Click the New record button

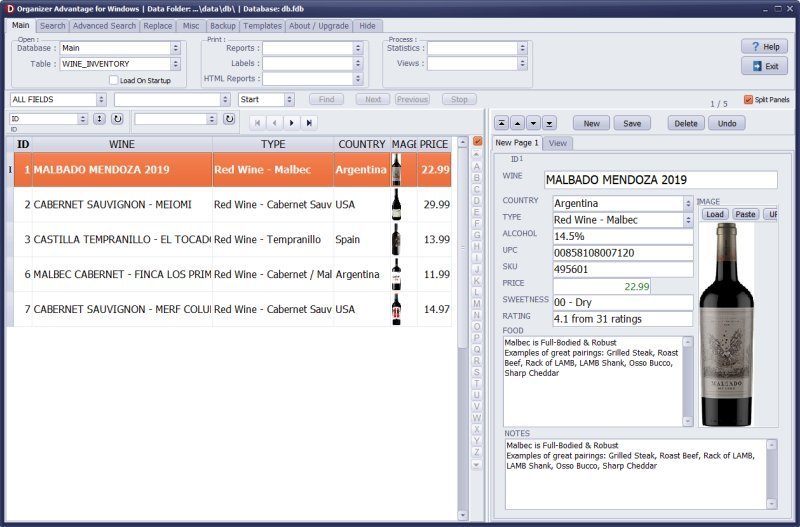pos(591,123)
